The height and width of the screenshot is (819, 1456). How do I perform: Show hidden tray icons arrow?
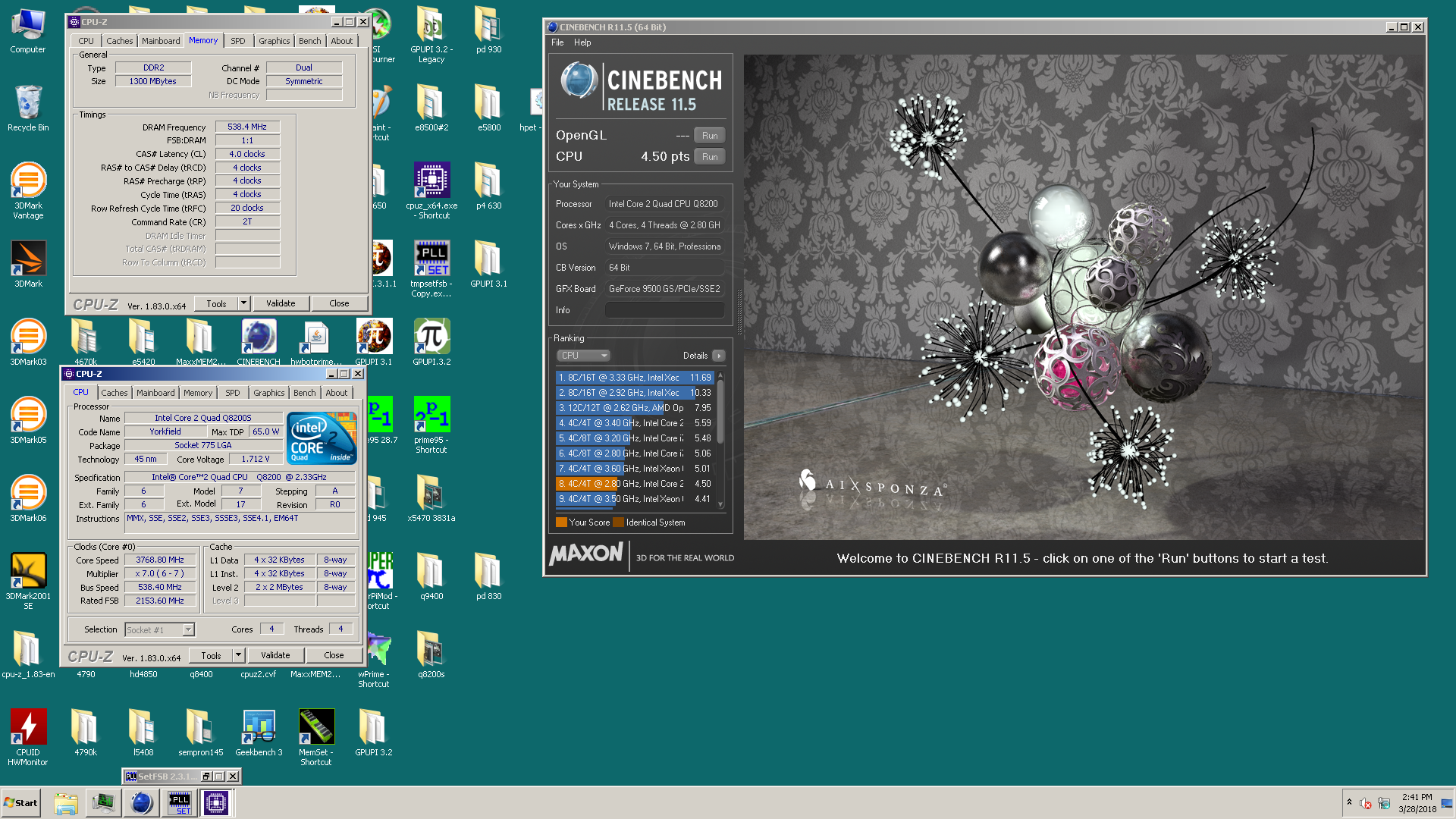[1349, 802]
